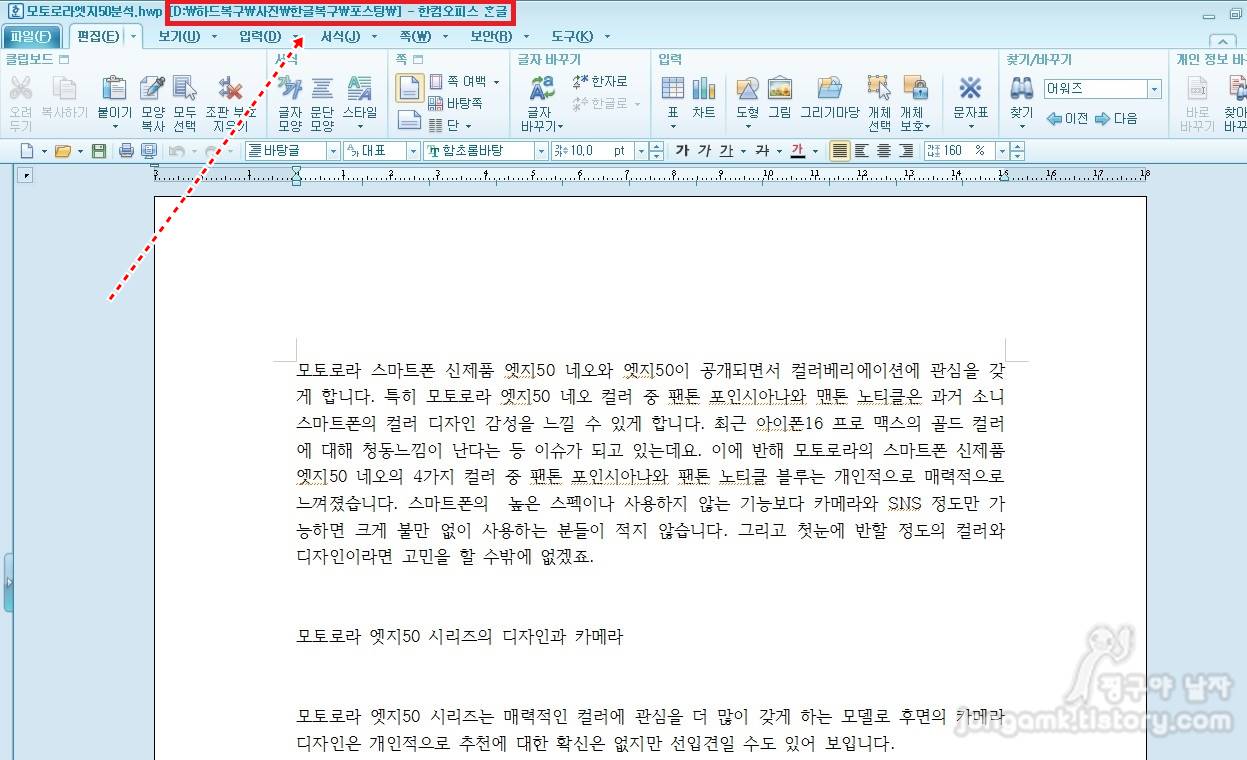
Task: Expand line spacing 160% dropdown
Action: [1001, 151]
